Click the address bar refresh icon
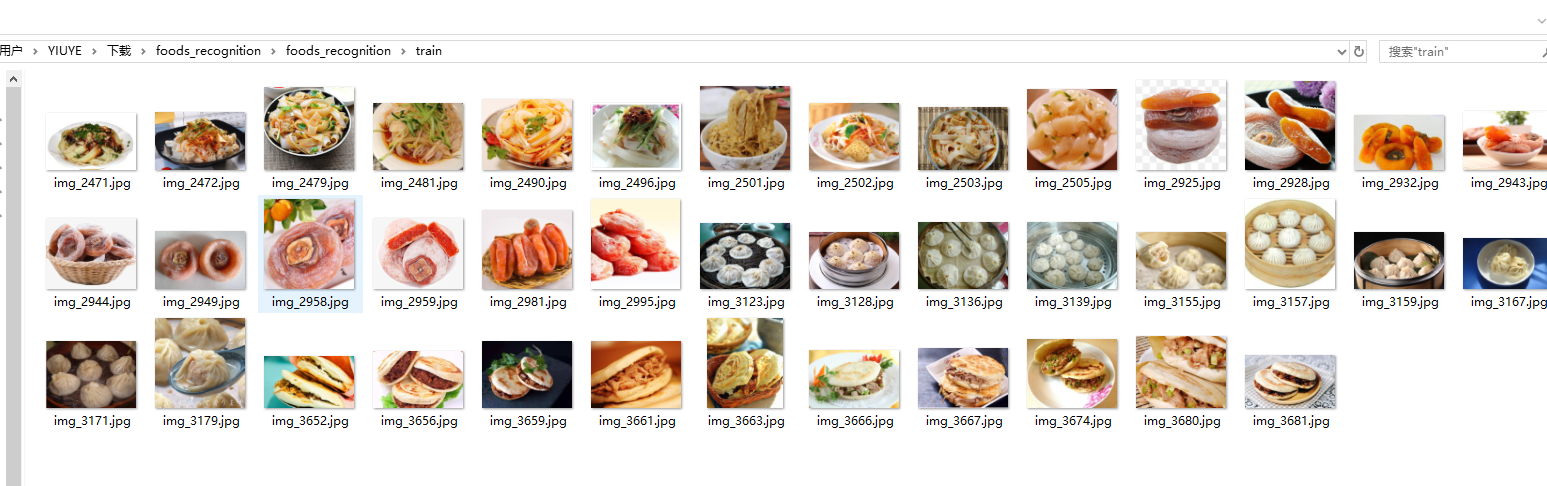The height and width of the screenshot is (486, 1547). point(1359,51)
